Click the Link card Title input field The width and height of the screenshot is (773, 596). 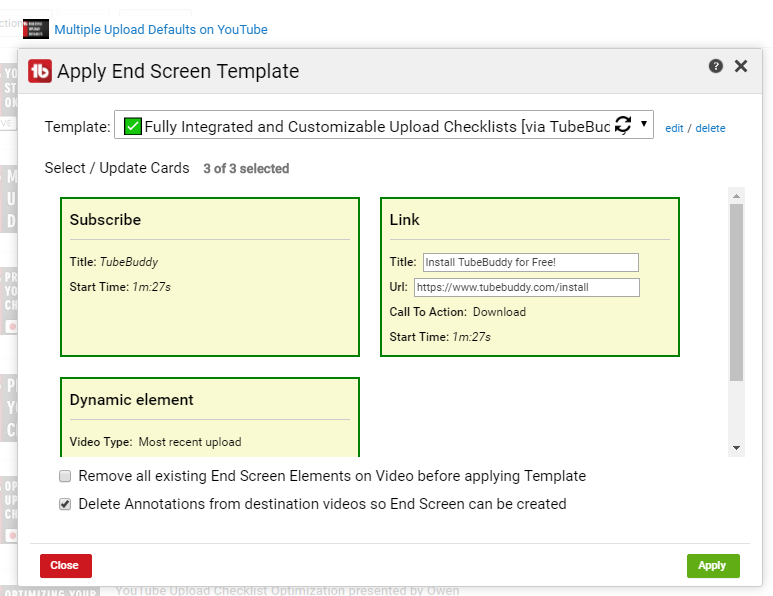(530, 262)
